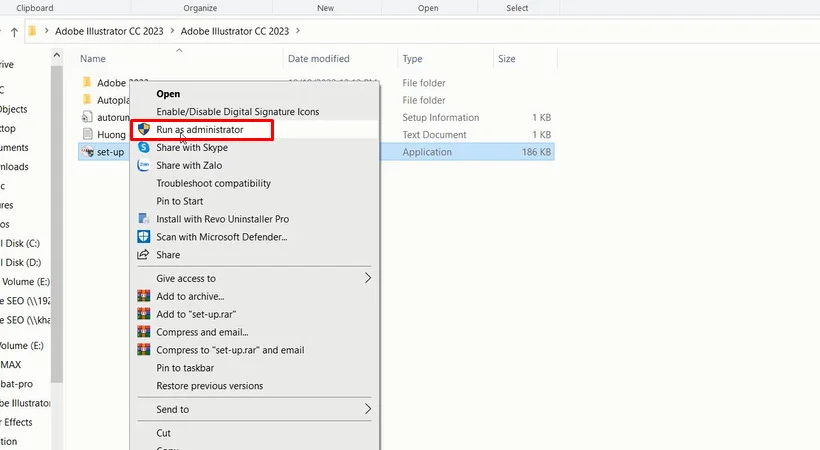Open Effects folder in navigation pane

[x=17, y=422]
